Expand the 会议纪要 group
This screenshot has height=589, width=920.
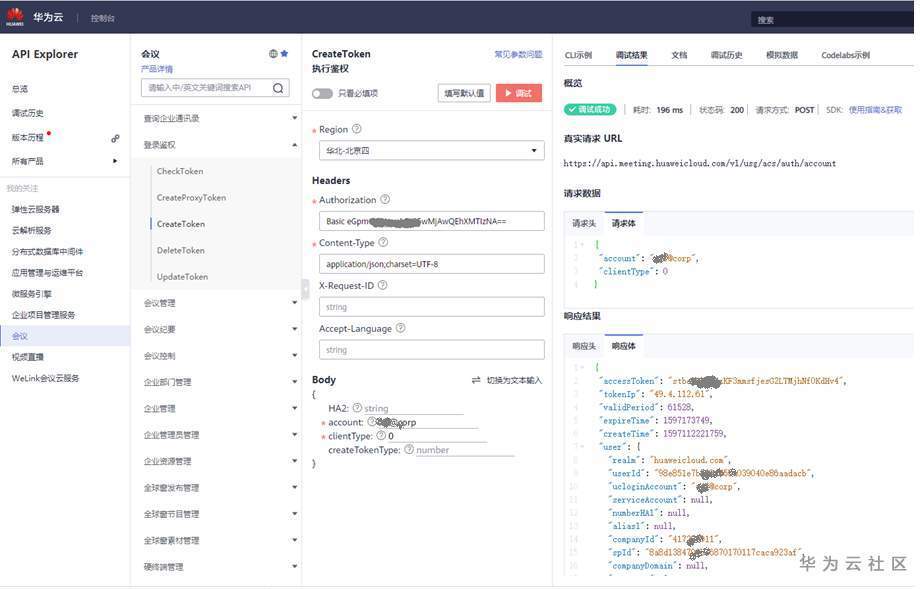click(x=295, y=329)
